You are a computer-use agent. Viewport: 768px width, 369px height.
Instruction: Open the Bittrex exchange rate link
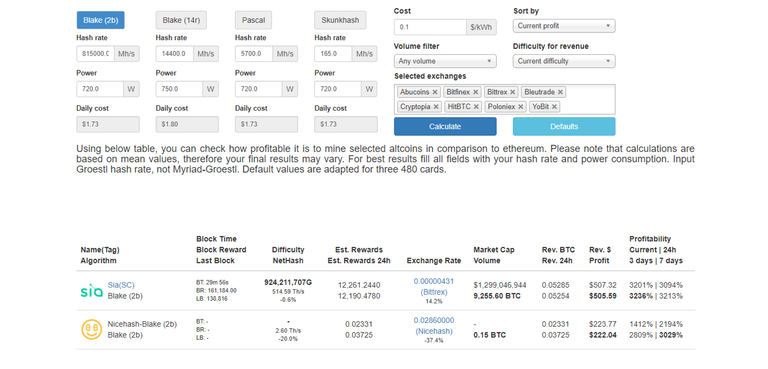pos(433,286)
